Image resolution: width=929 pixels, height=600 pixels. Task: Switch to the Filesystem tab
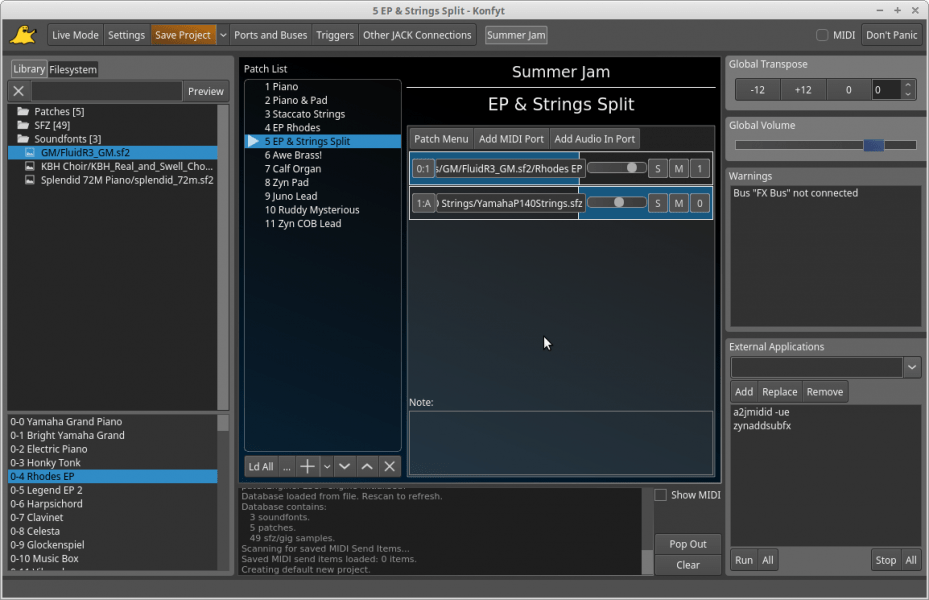(73, 69)
